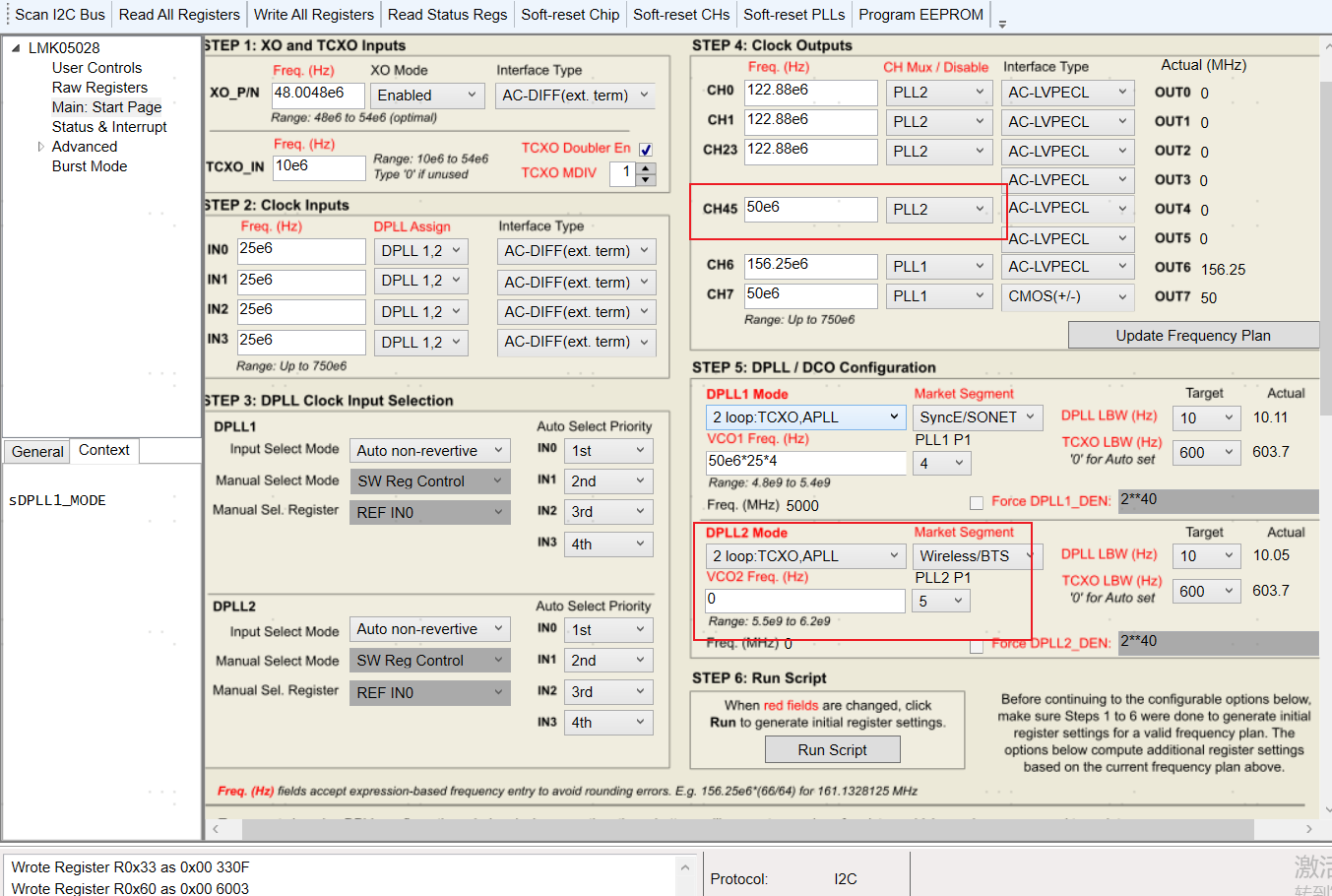Click Read Status Regs
The height and width of the screenshot is (896, 1332).
point(448,15)
